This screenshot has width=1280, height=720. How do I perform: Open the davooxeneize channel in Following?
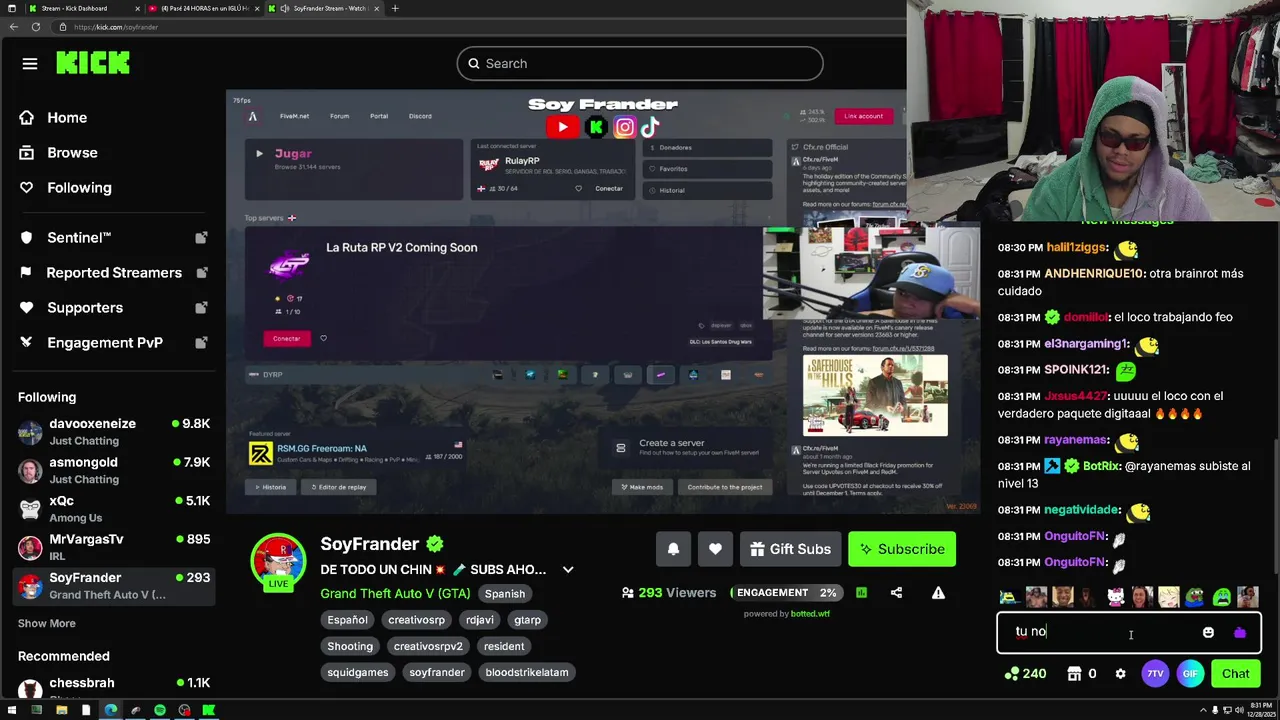pyautogui.click(x=114, y=432)
